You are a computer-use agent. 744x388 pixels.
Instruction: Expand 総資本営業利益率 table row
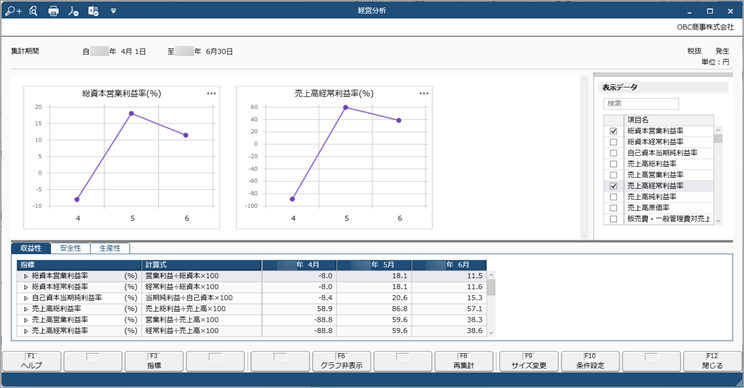26,276
